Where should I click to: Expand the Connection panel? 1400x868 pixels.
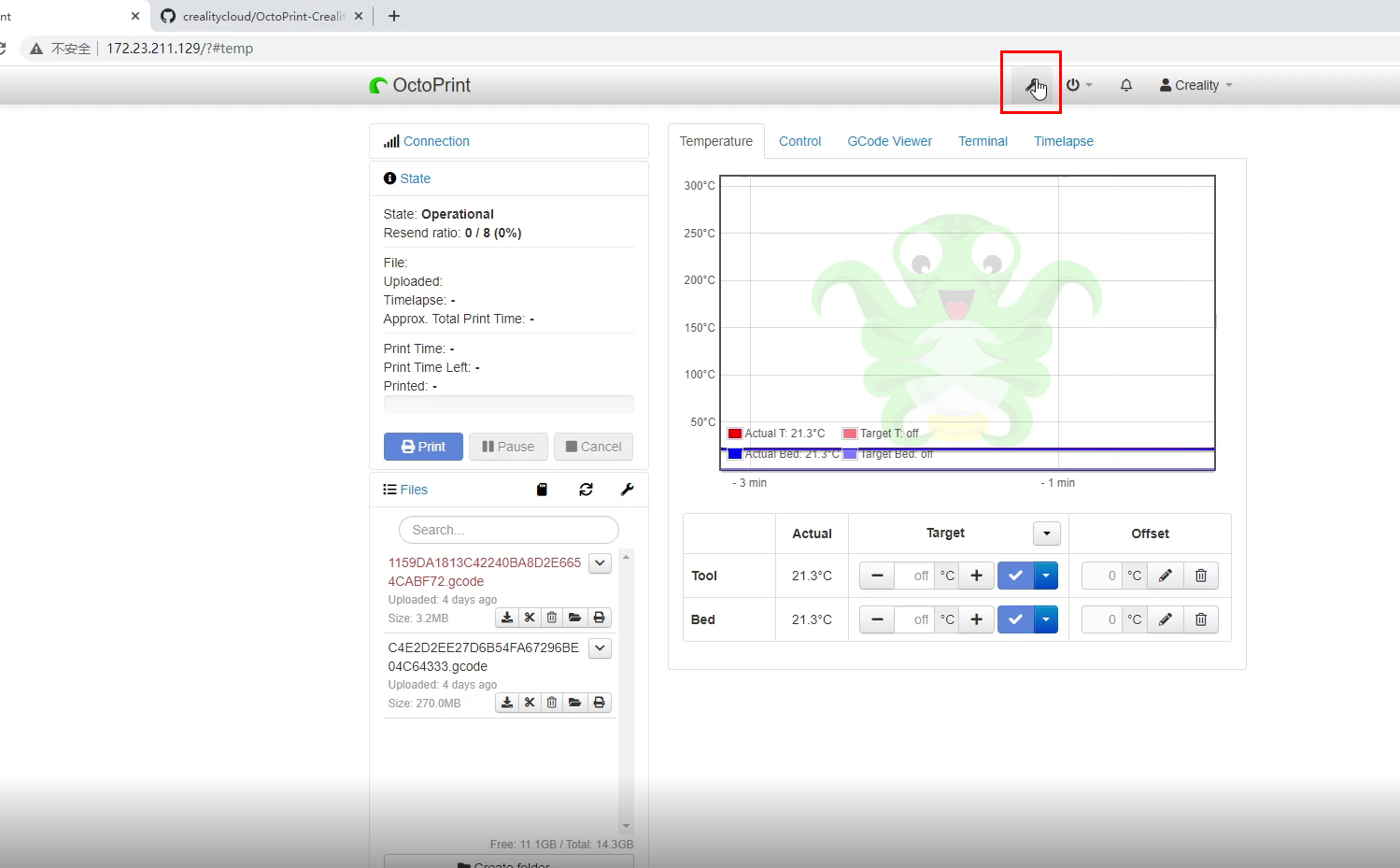pos(436,141)
